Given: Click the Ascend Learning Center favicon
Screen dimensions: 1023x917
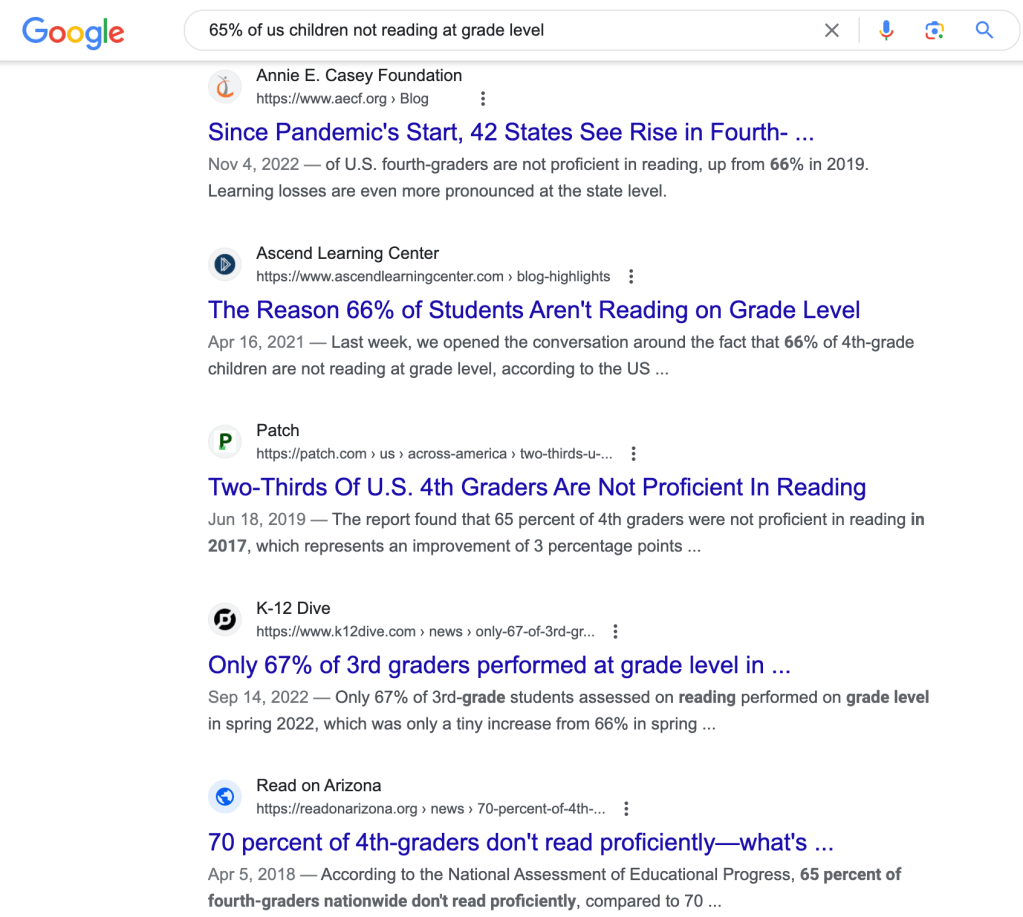Looking at the screenshot, I should tap(225, 265).
